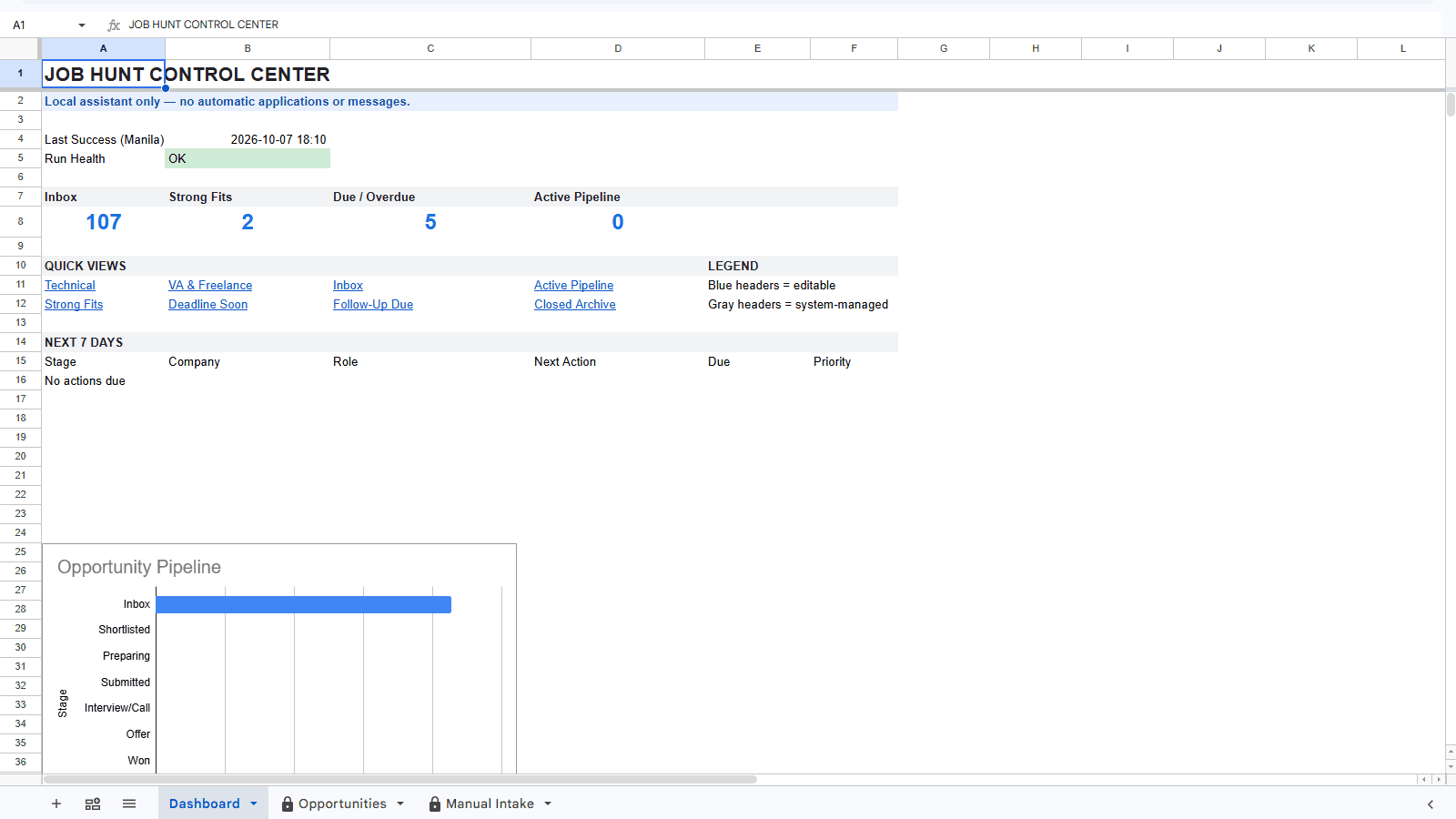
Task: Click the Due / Overdue value 5
Action: click(430, 222)
